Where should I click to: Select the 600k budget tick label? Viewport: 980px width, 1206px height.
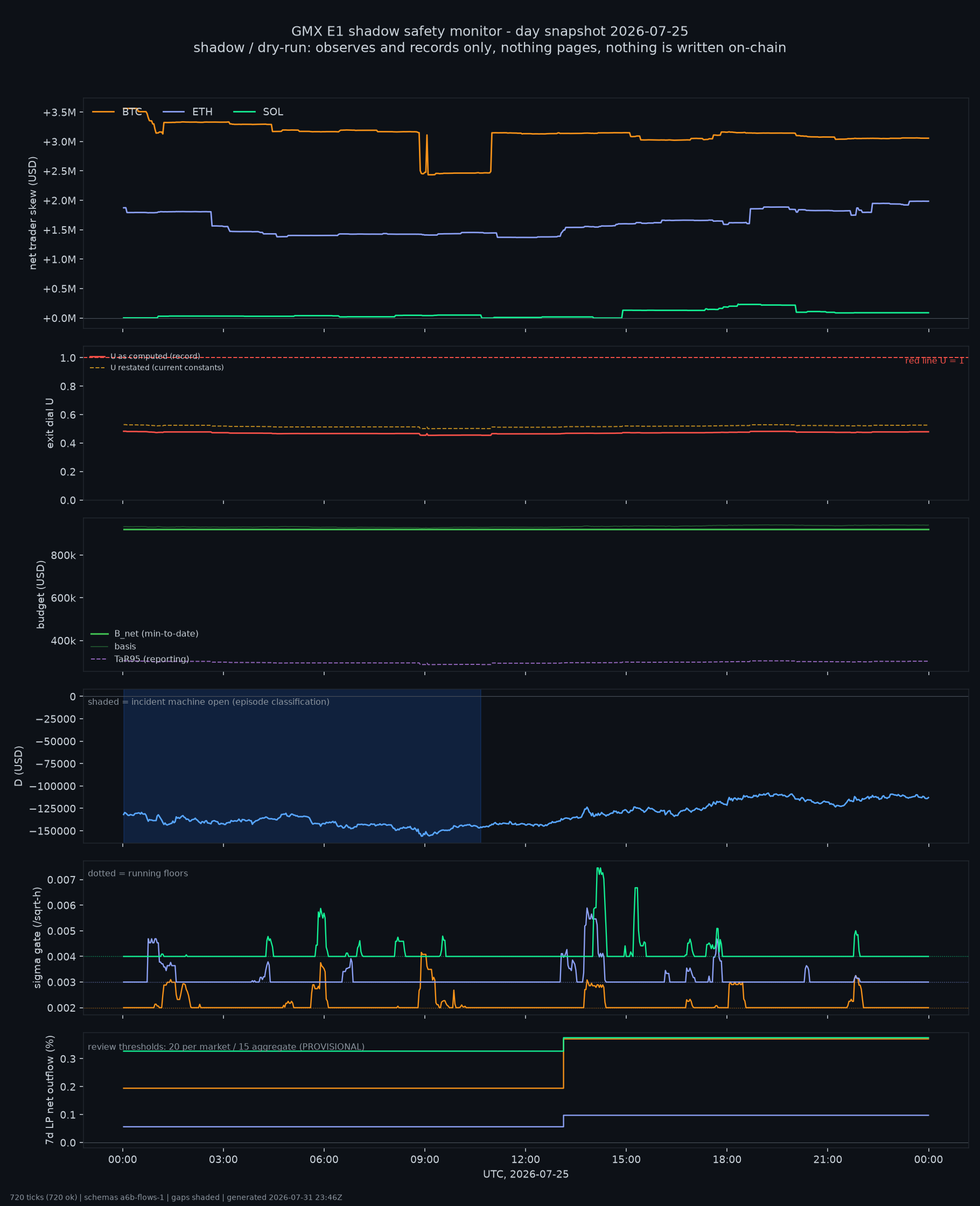[x=63, y=598]
